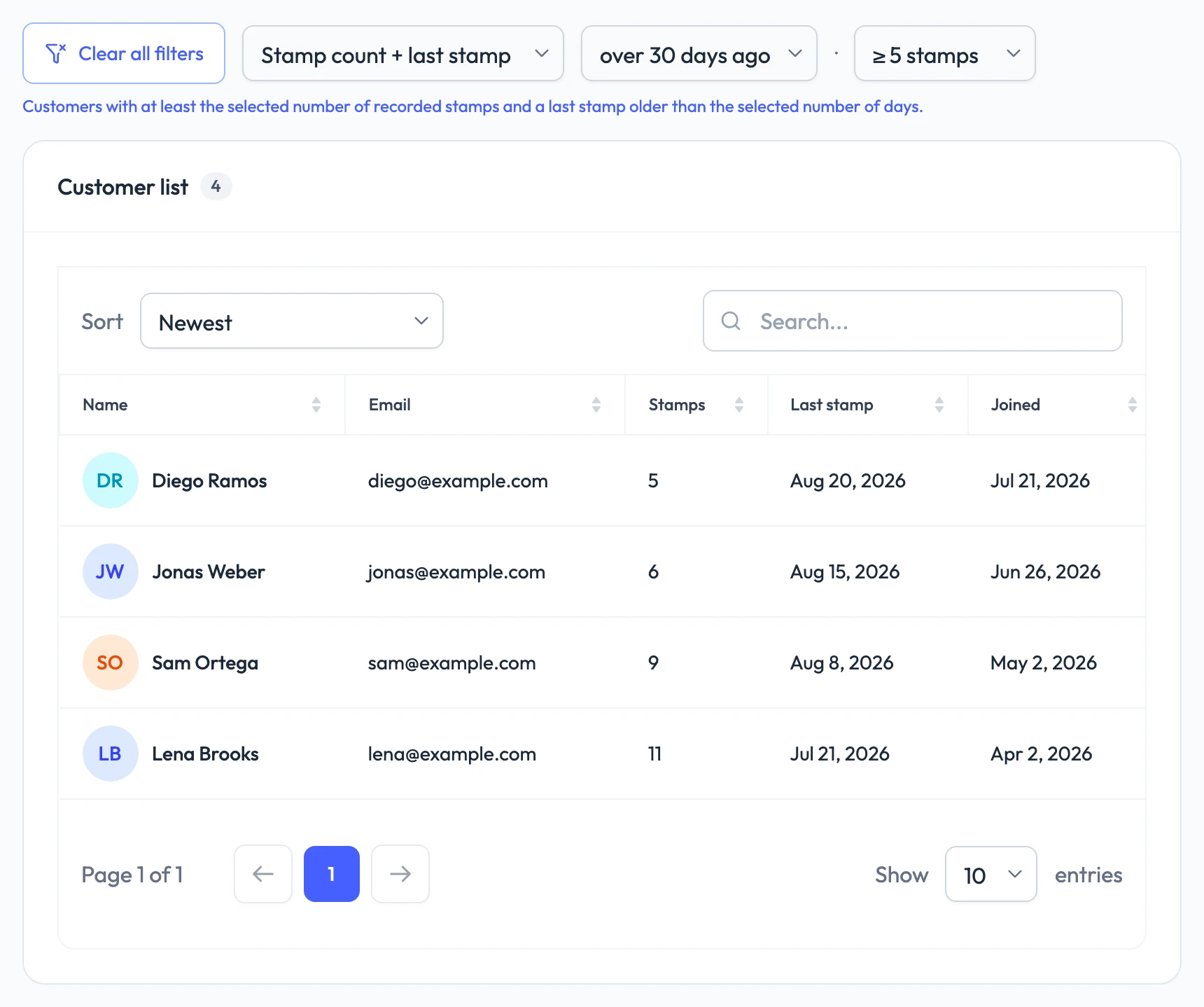
Task: Click the diego@example.com email
Action: [x=458, y=481]
